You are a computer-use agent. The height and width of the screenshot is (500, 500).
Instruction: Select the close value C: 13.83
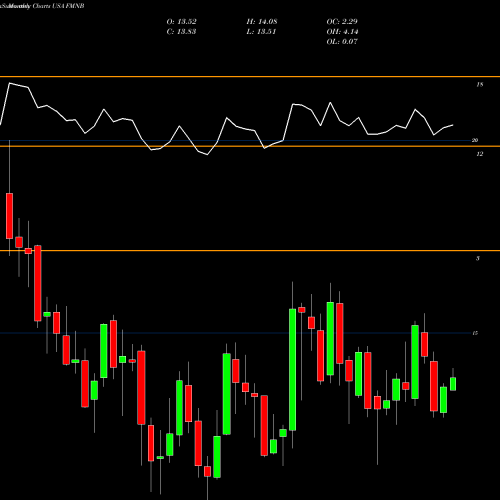pos(181,32)
